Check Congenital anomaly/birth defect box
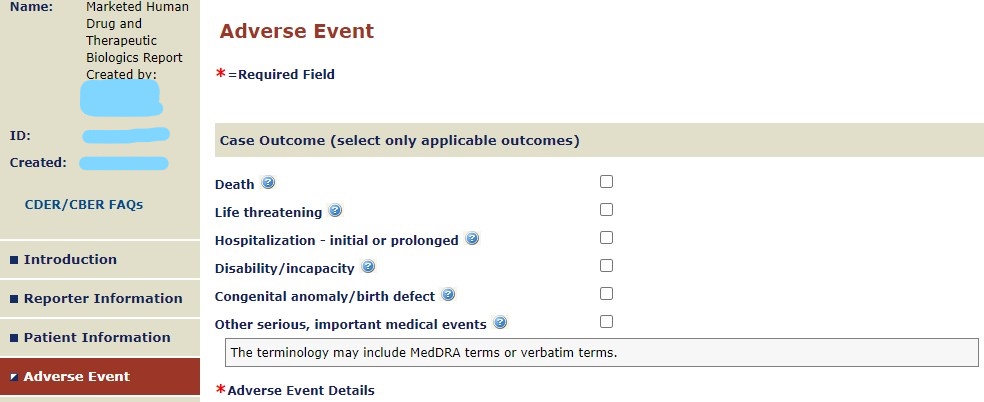The height and width of the screenshot is (402, 984). tap(606, 294)
